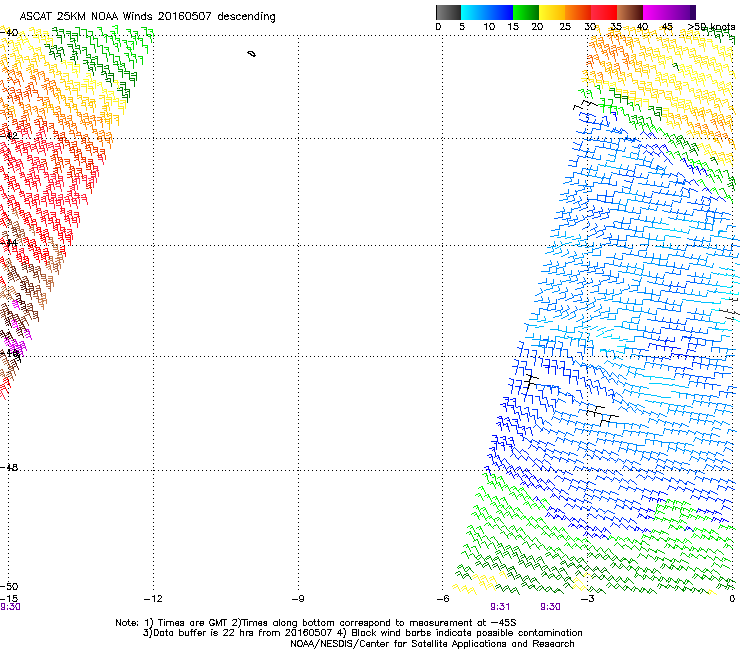Viewport: 740px width, 650px height.
Task: Click the '9:30' time label under -15
Action: [x=10, y=607]
